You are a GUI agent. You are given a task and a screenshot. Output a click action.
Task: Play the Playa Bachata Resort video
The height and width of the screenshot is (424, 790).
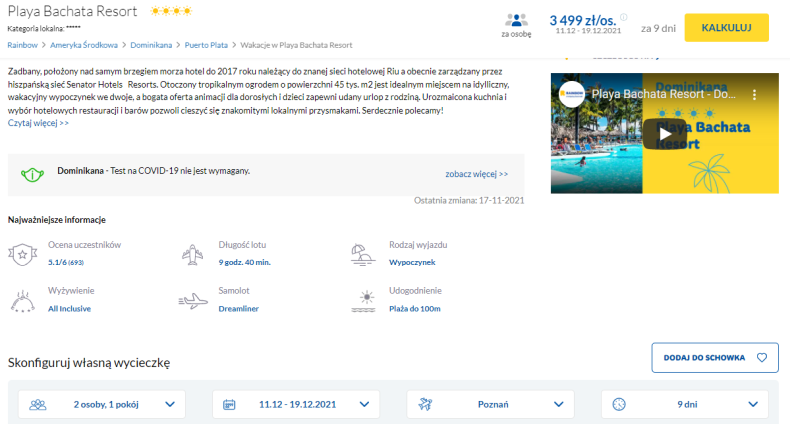665,133
